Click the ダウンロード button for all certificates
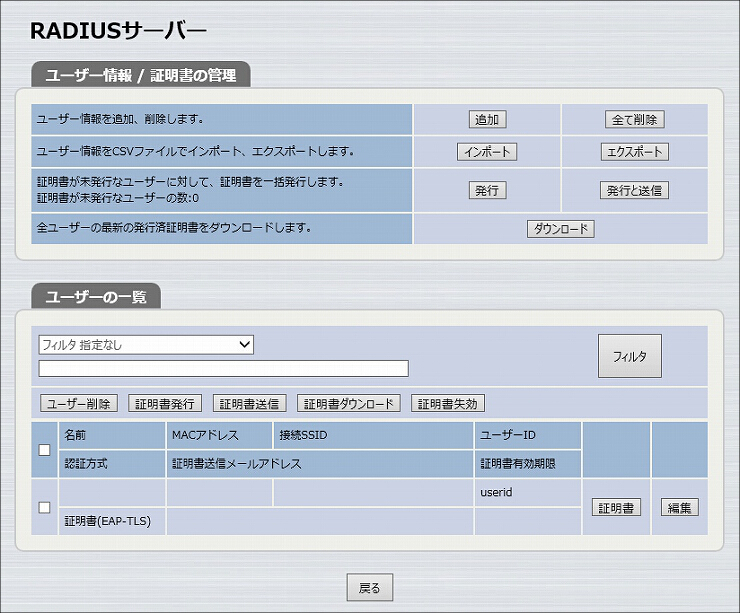 pyautogui.click(x=561, y=229)
